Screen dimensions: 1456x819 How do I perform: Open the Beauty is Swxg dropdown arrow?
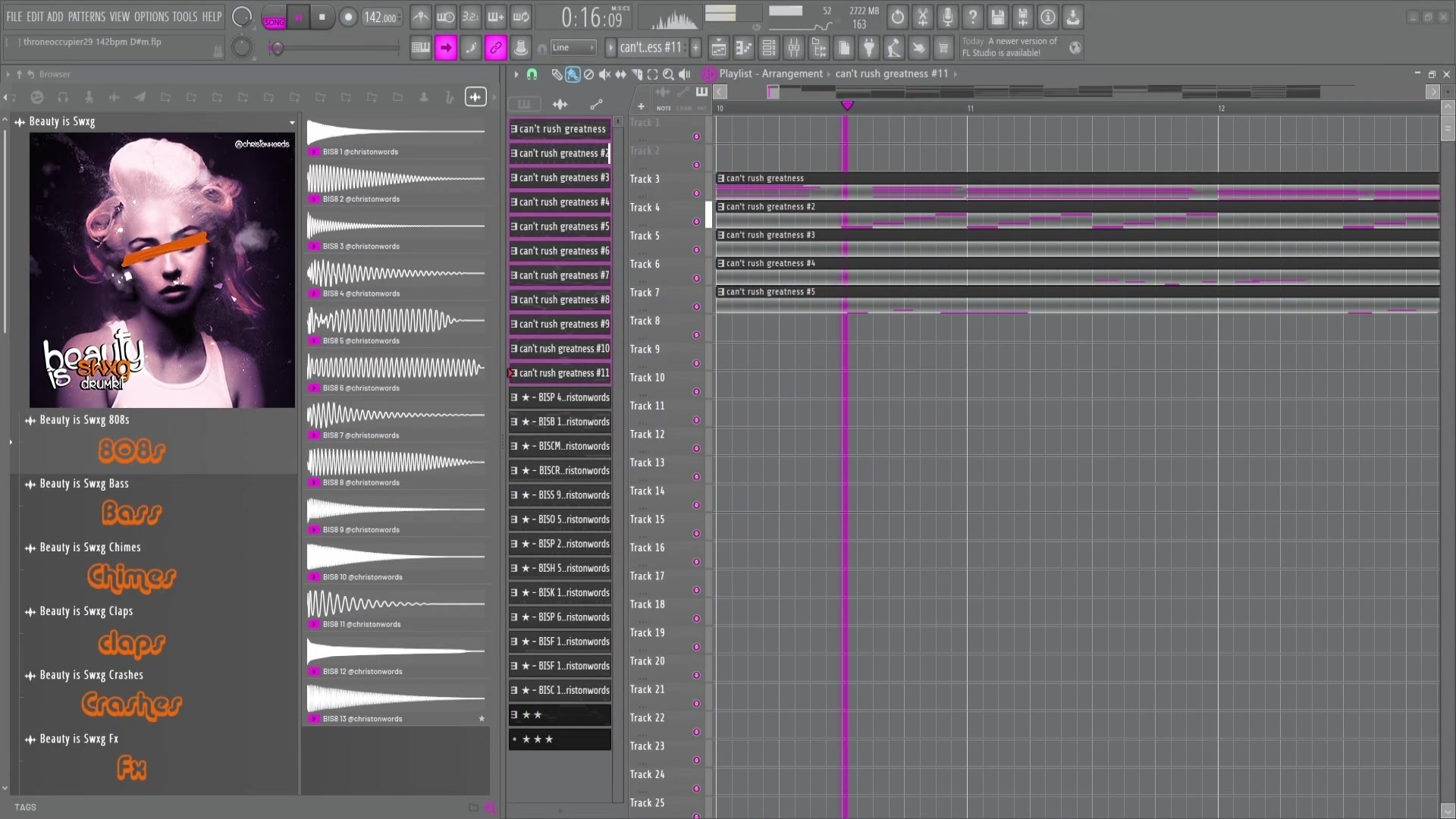pos(292,122)
